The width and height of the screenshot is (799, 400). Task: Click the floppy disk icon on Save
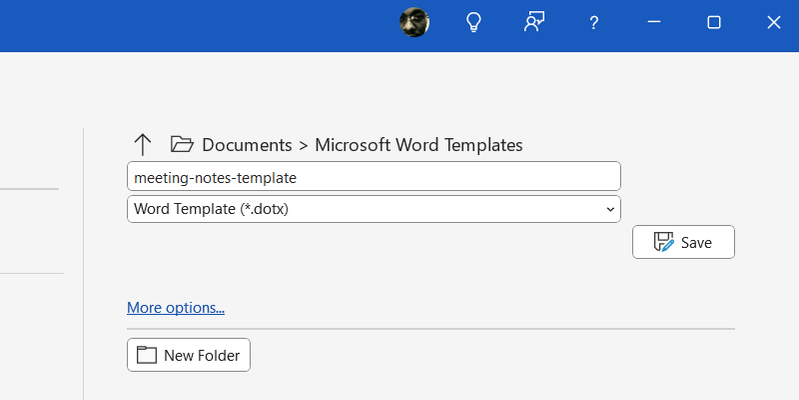pos(663,242)
